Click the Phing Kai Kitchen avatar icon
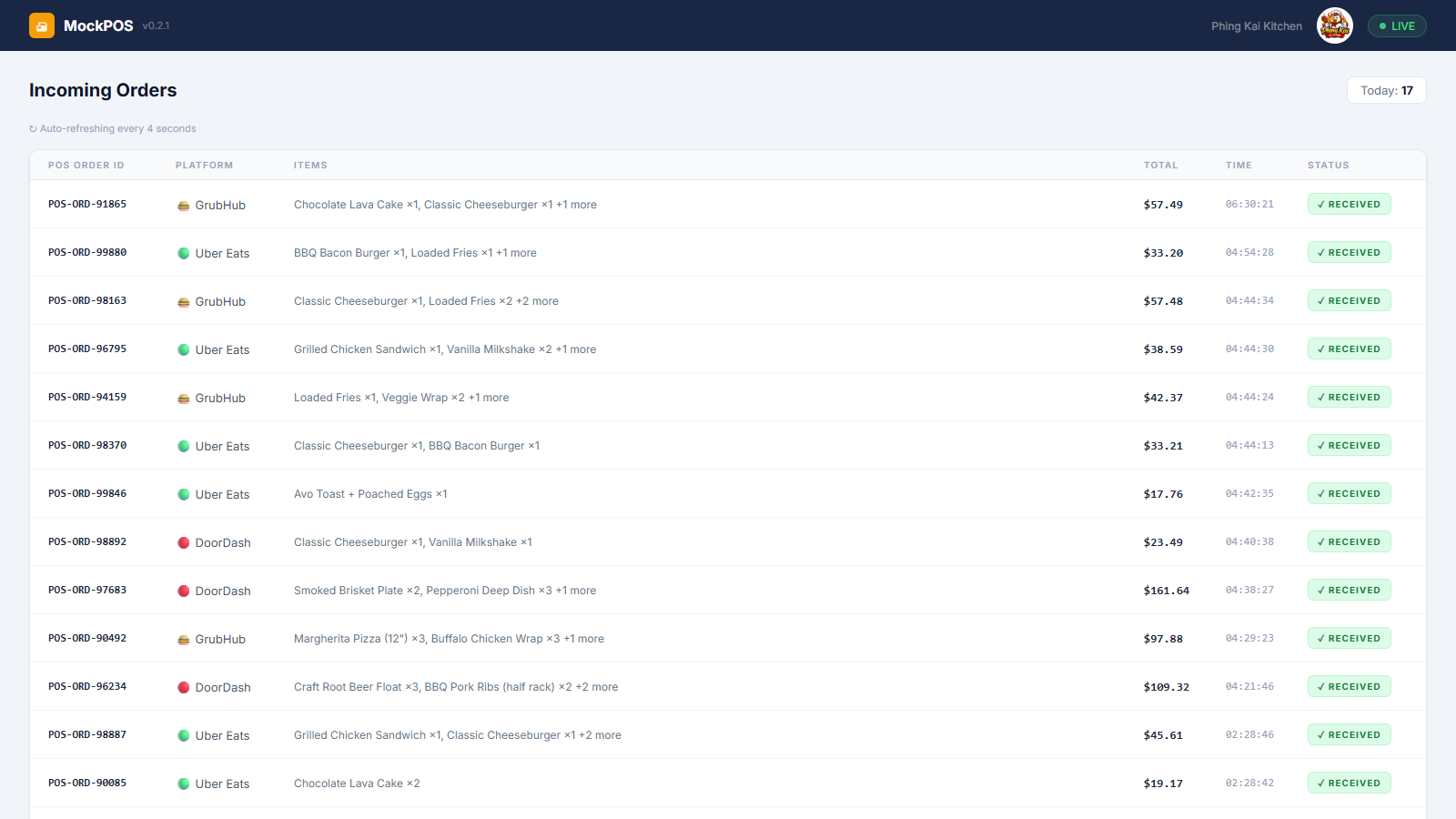This screenshot has height=819, width=1456. click(1334, 25)
